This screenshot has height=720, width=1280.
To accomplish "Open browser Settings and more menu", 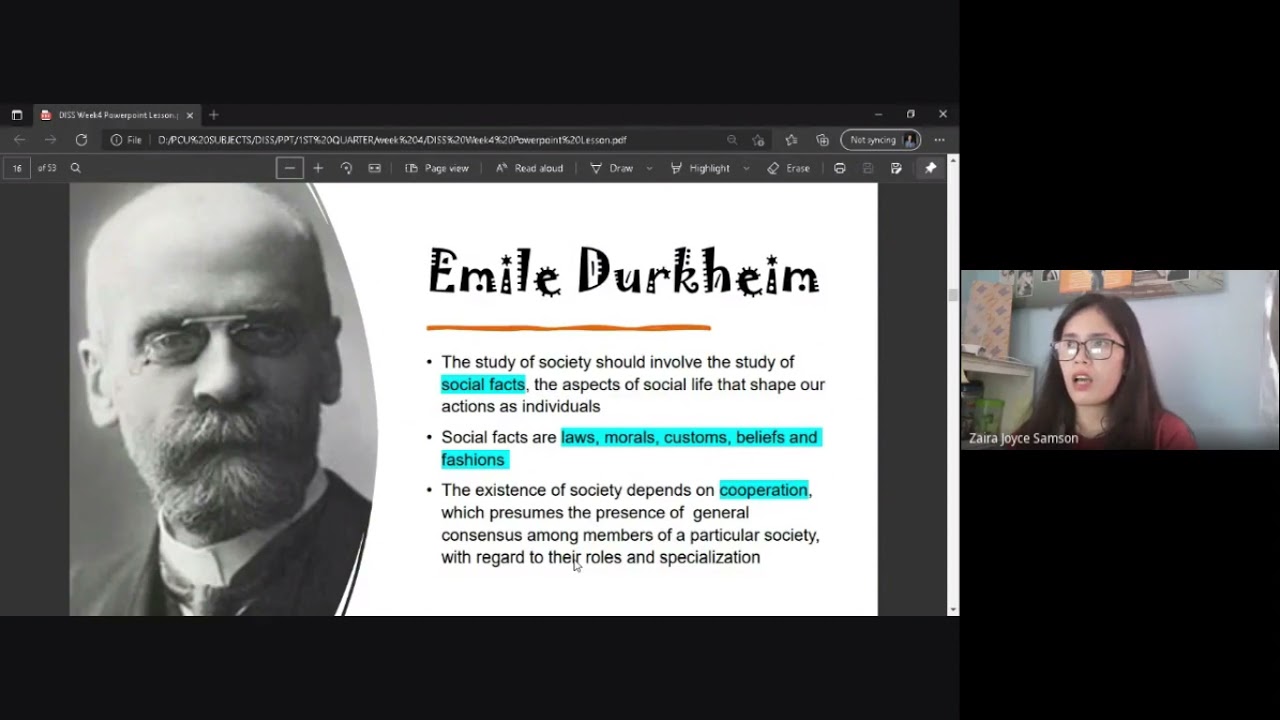I will 939,140.
